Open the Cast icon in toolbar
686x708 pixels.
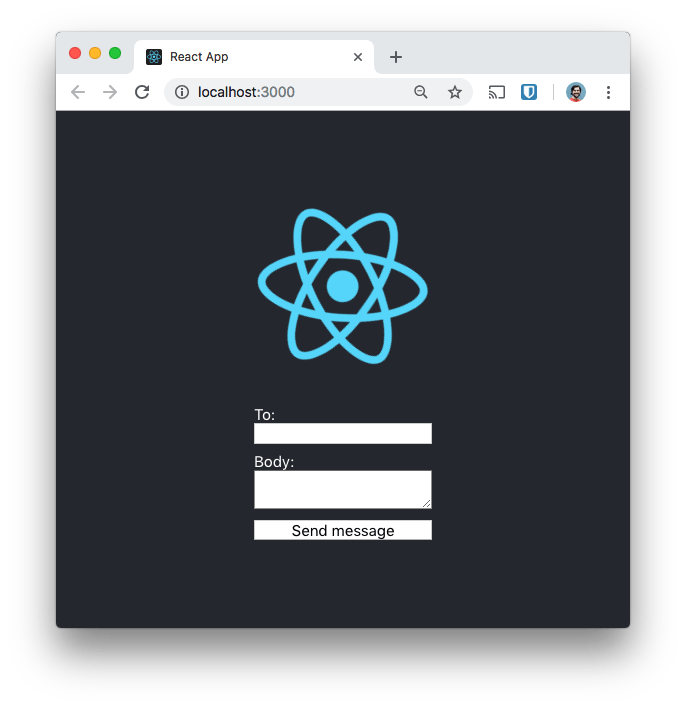[496, 92]
